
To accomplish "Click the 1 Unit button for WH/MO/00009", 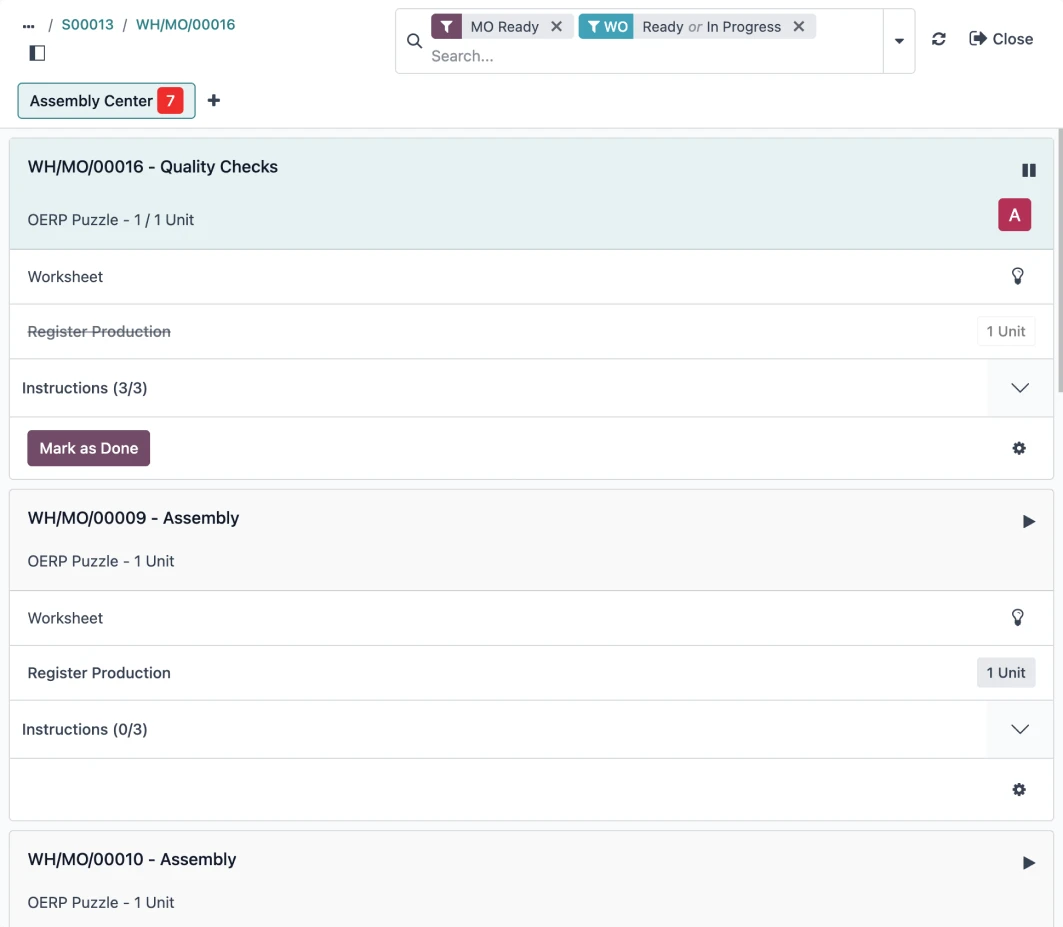I will (x=1005, y=673).
